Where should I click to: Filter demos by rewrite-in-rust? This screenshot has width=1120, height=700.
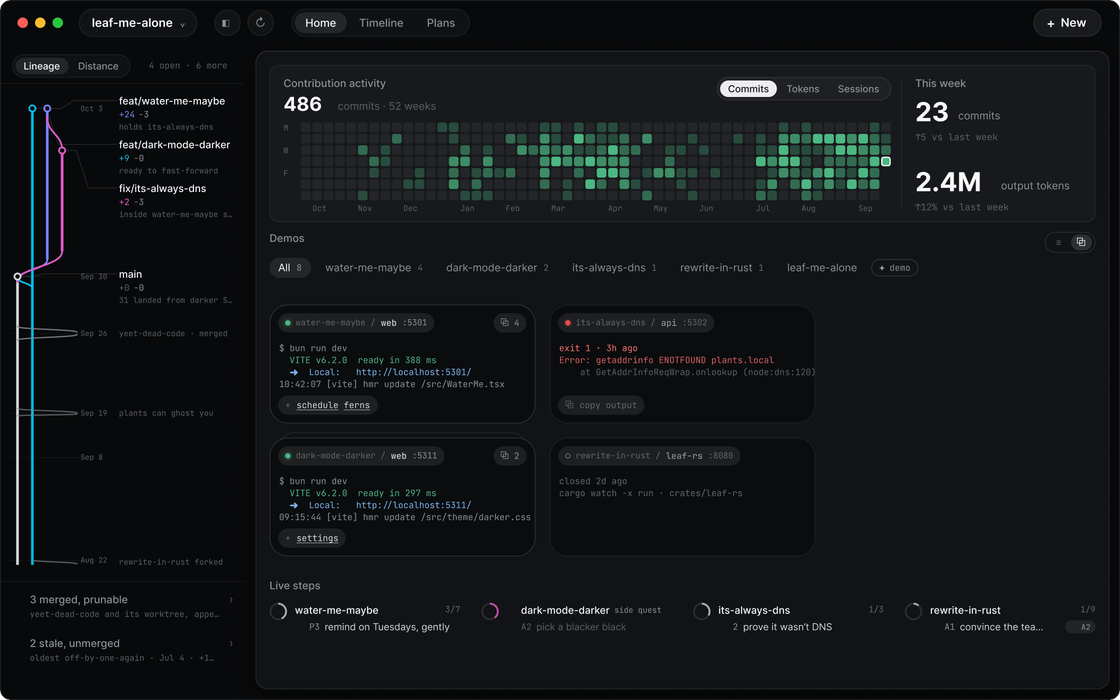(721, 268)
